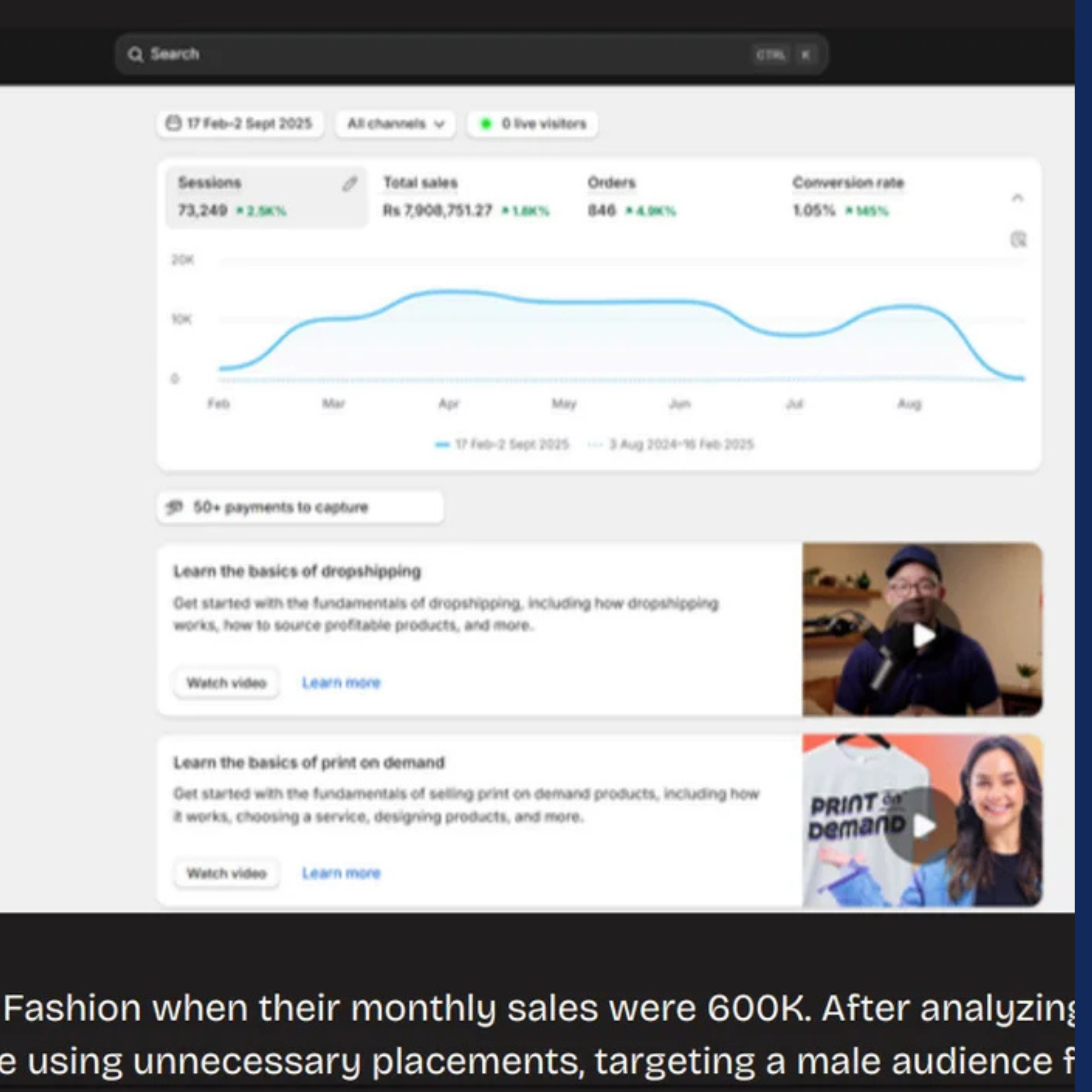Click Learn more under print on demand
Screen dimensions: 1092x1092
[x=341, y=873]
